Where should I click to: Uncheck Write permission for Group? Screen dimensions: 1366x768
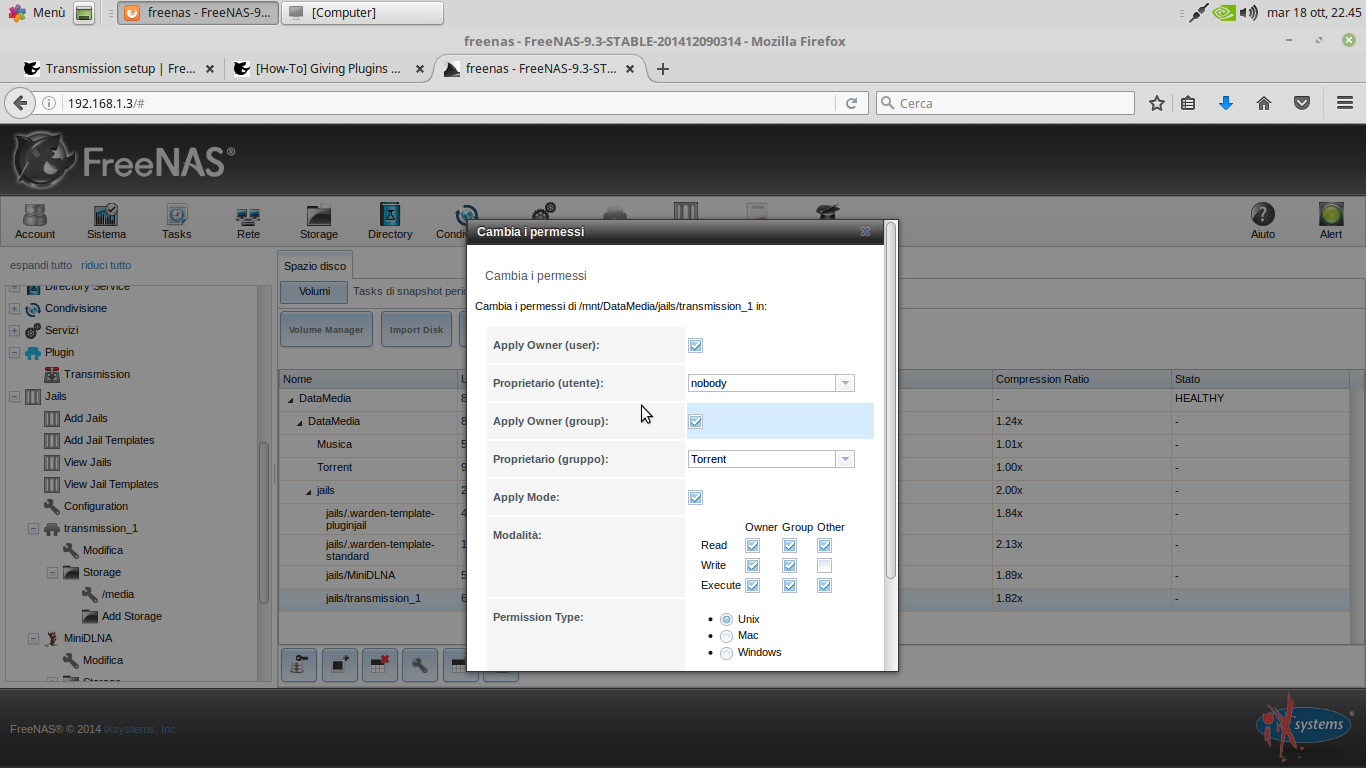tap(789, 566)
